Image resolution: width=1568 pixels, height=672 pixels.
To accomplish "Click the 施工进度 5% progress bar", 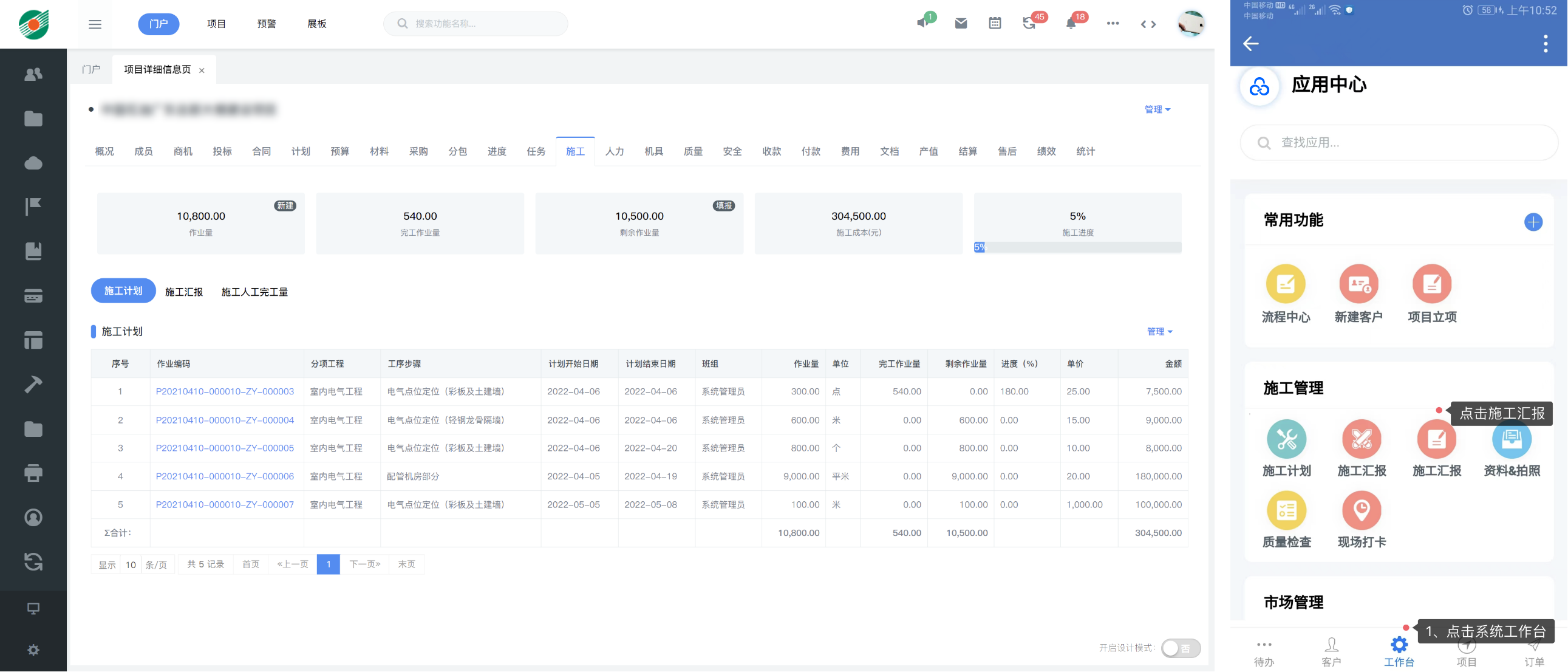I will [1077, 247].
